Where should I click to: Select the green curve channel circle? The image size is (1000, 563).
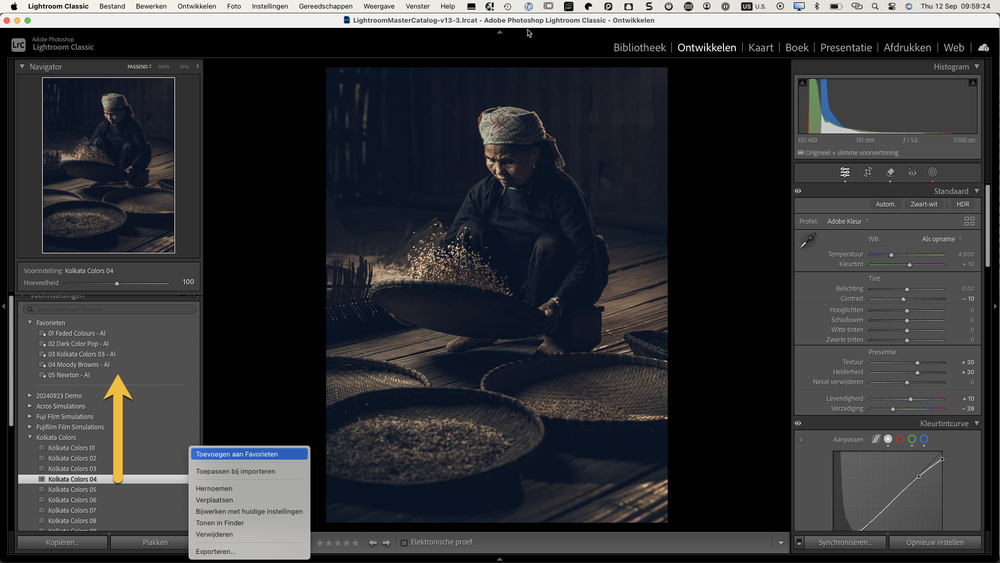[x=912, y=439]
